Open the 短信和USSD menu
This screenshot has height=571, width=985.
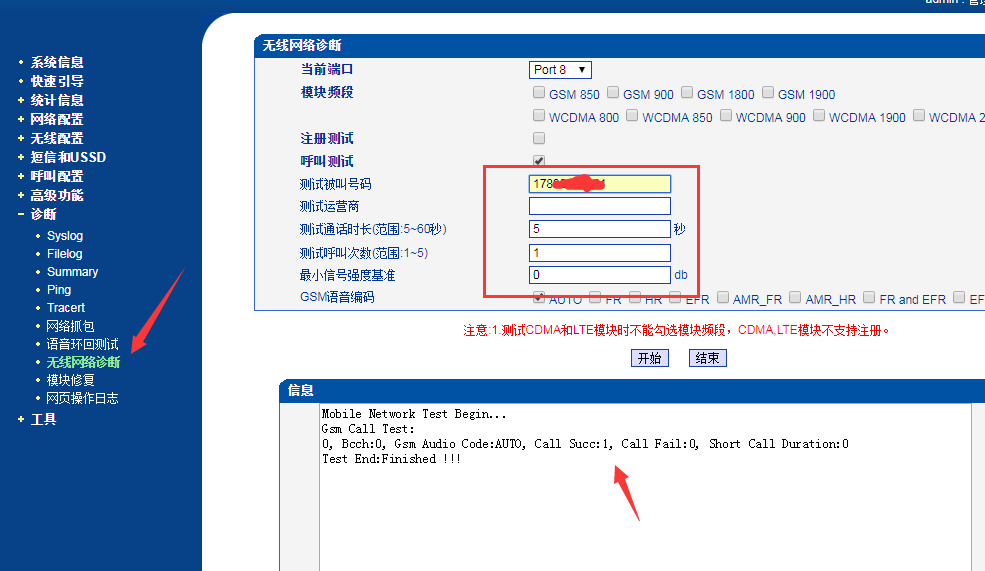(67, 157)
